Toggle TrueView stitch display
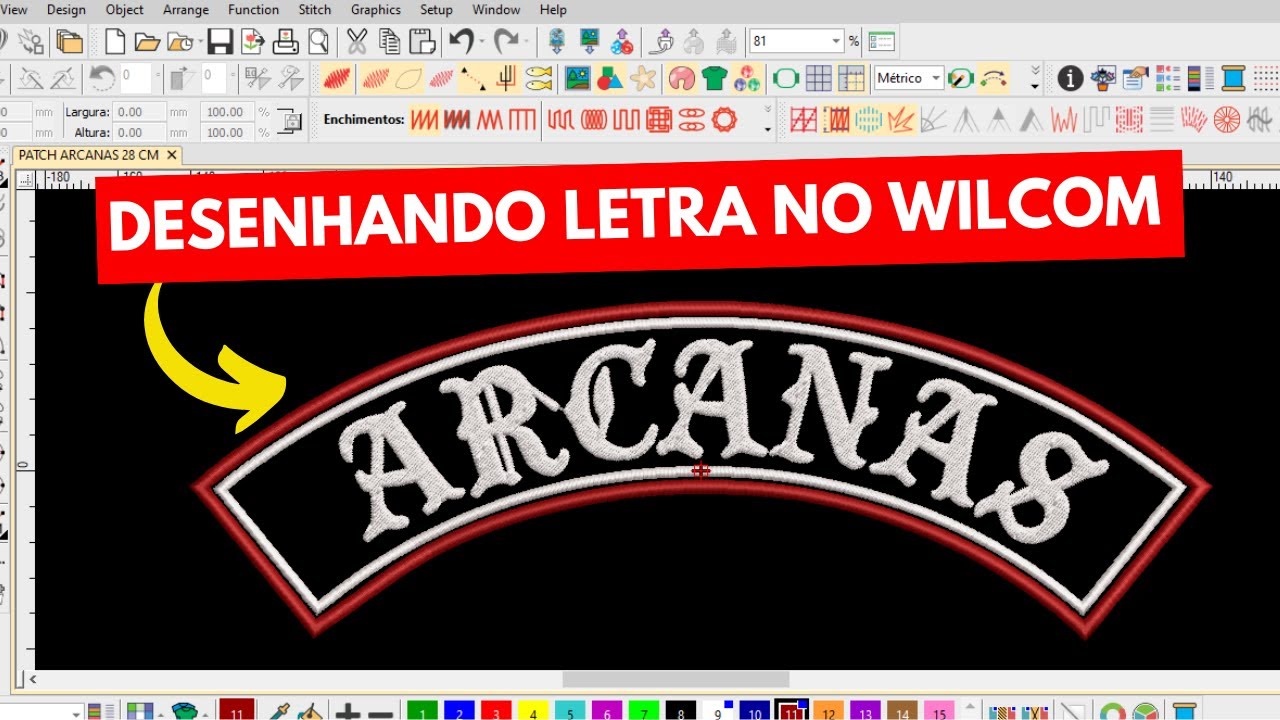The height and width of the screenshot is (720, 1280). click(x=337, y=78)
